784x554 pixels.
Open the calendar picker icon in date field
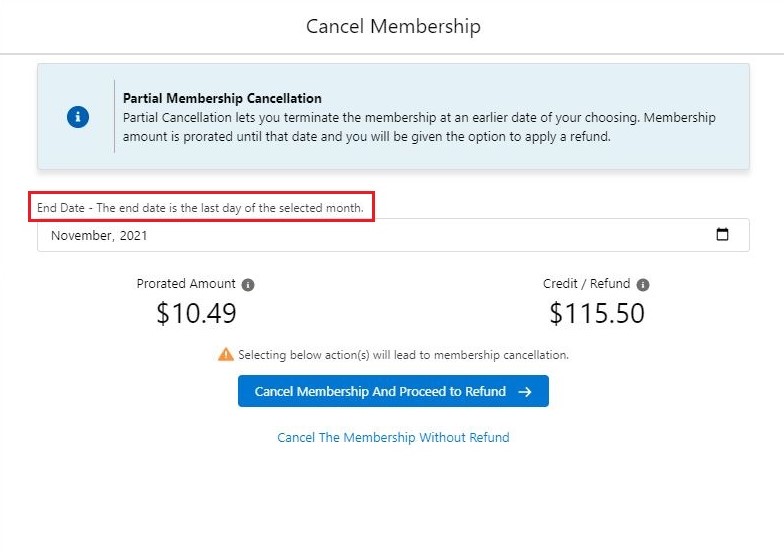click(x=722, y=235)
